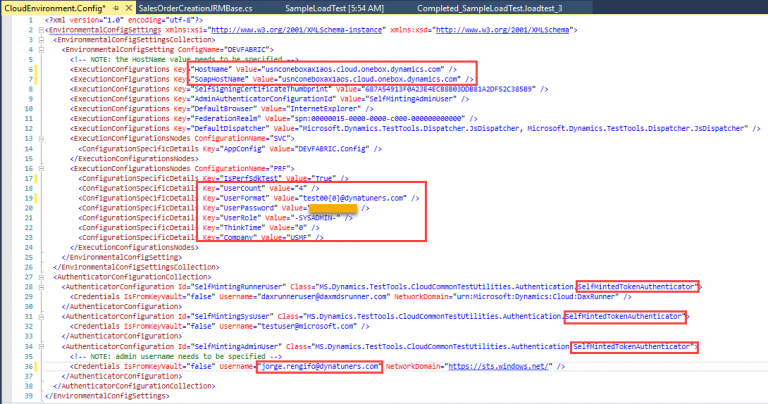Click the UserCount value "4"

302,188
